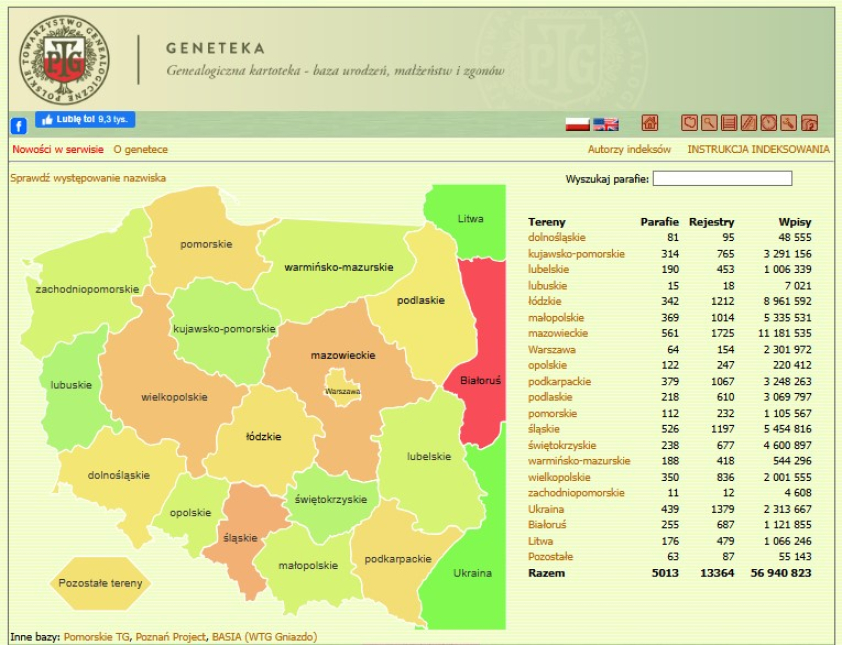
Task: Open the folder help icon
Action: (809, 123)
